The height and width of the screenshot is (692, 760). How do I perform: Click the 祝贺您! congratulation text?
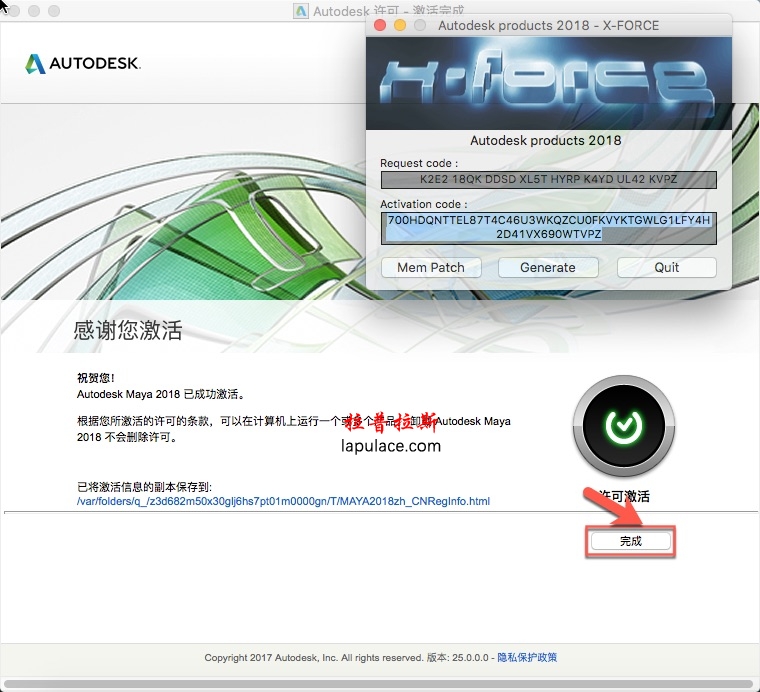(95, 378)
